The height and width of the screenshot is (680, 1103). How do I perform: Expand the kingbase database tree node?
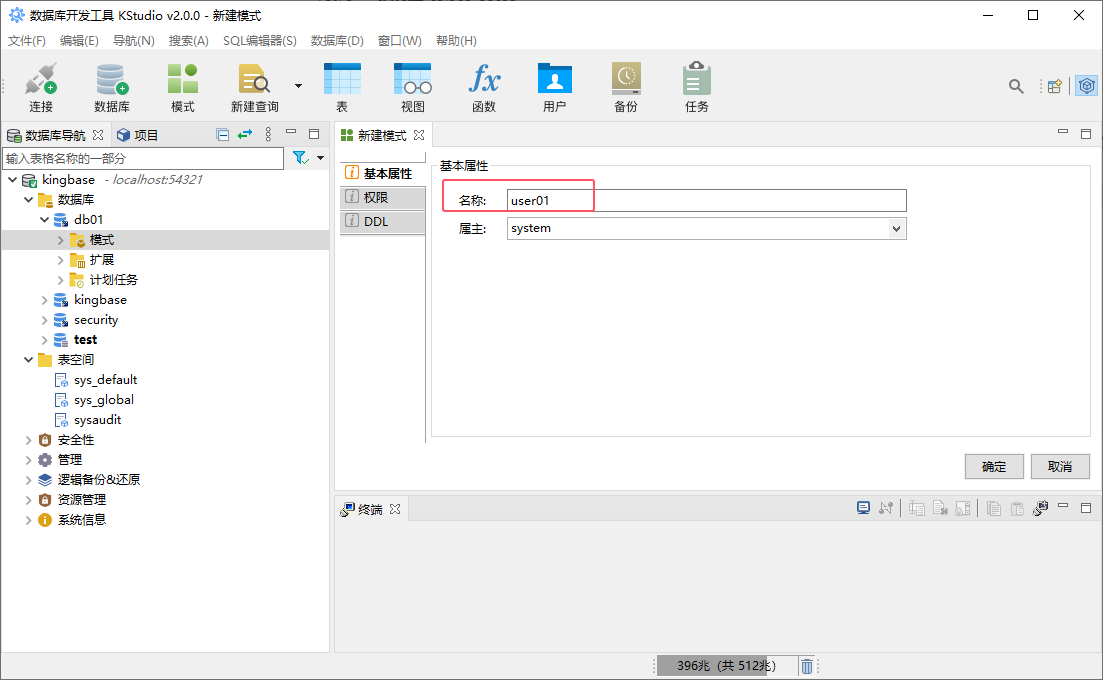(44, 300)
